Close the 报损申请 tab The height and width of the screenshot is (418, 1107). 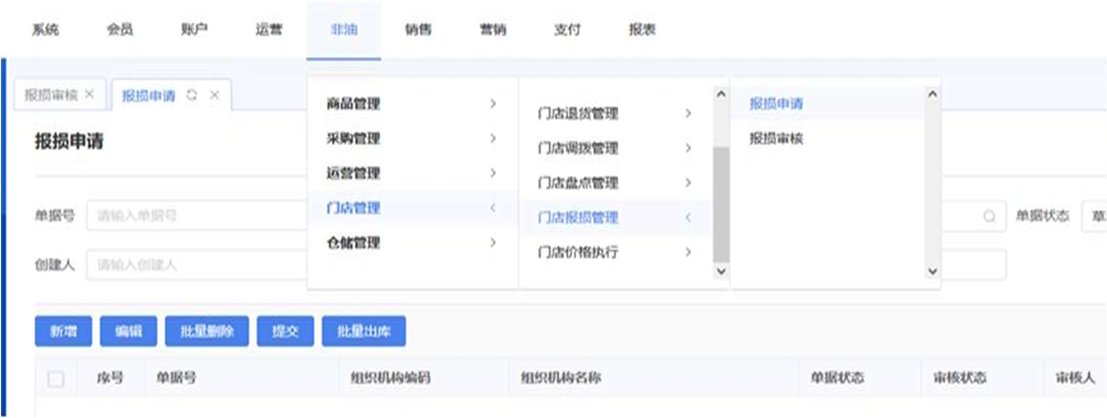pyautogui.click(x=214, y=96)
